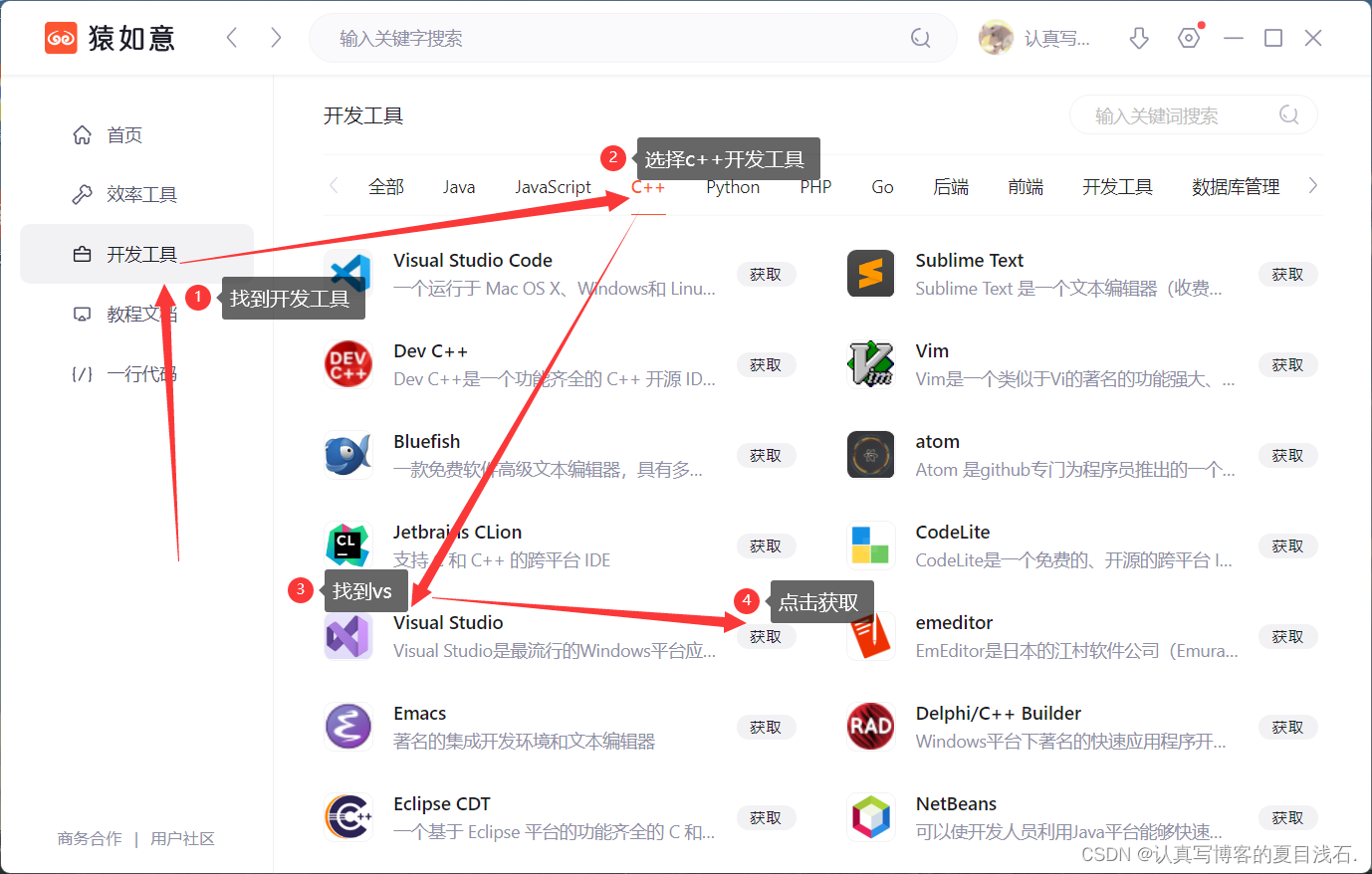Open the Visual Studio title text
Image resolution: width=1372 pixels, height=874 pixels.
point(448,622)
